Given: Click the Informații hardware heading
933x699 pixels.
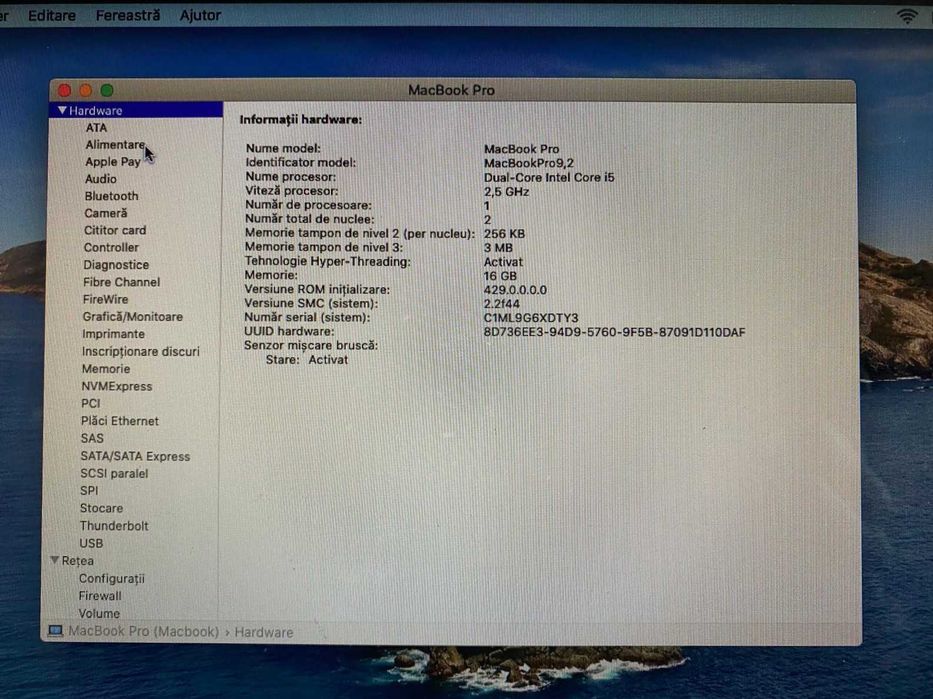Looking at the screenshot, I should point(300,120).
